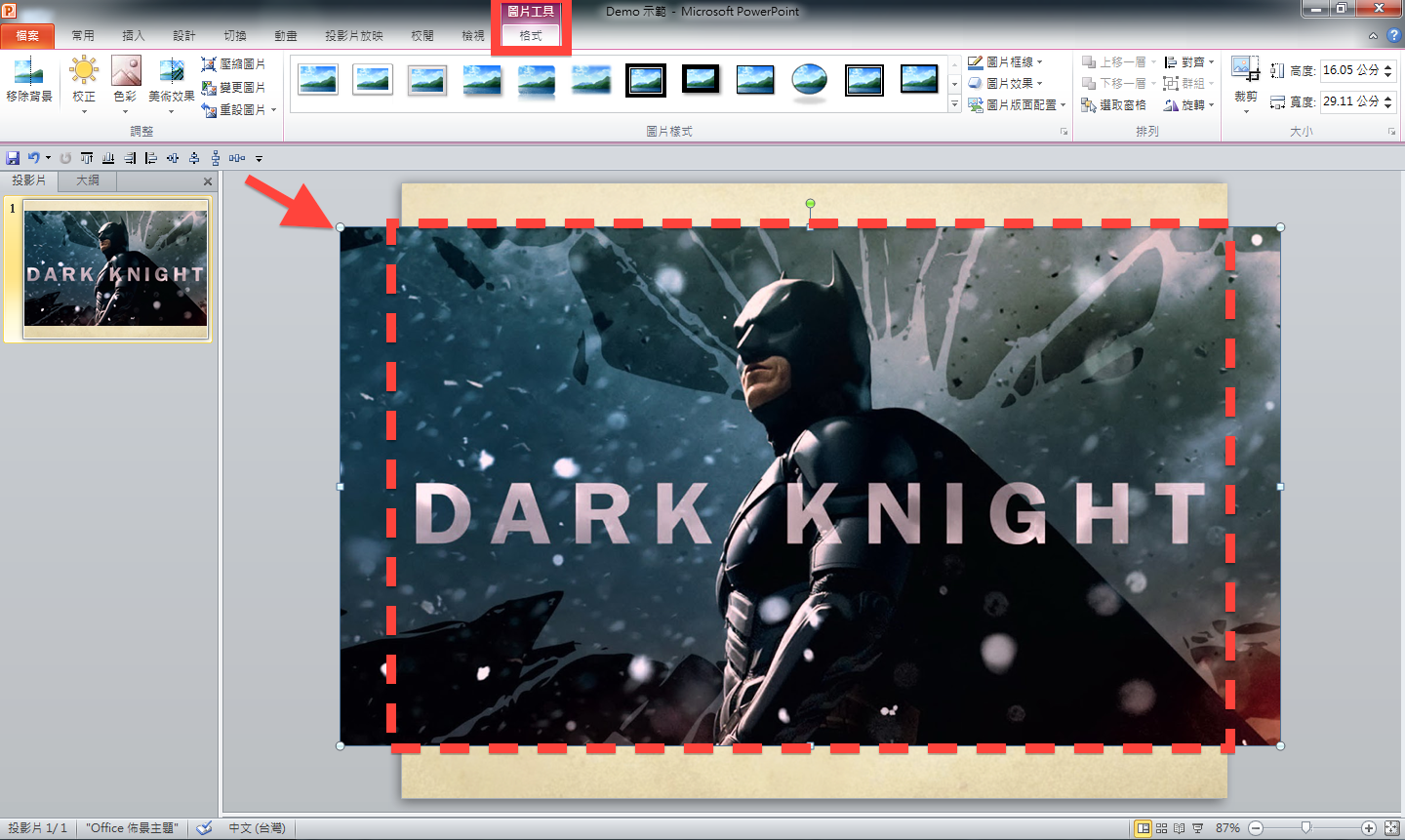Open the 圖片樣式 group dialog launcher
Screen dimensions: 1405x840
pos(1064,132)
